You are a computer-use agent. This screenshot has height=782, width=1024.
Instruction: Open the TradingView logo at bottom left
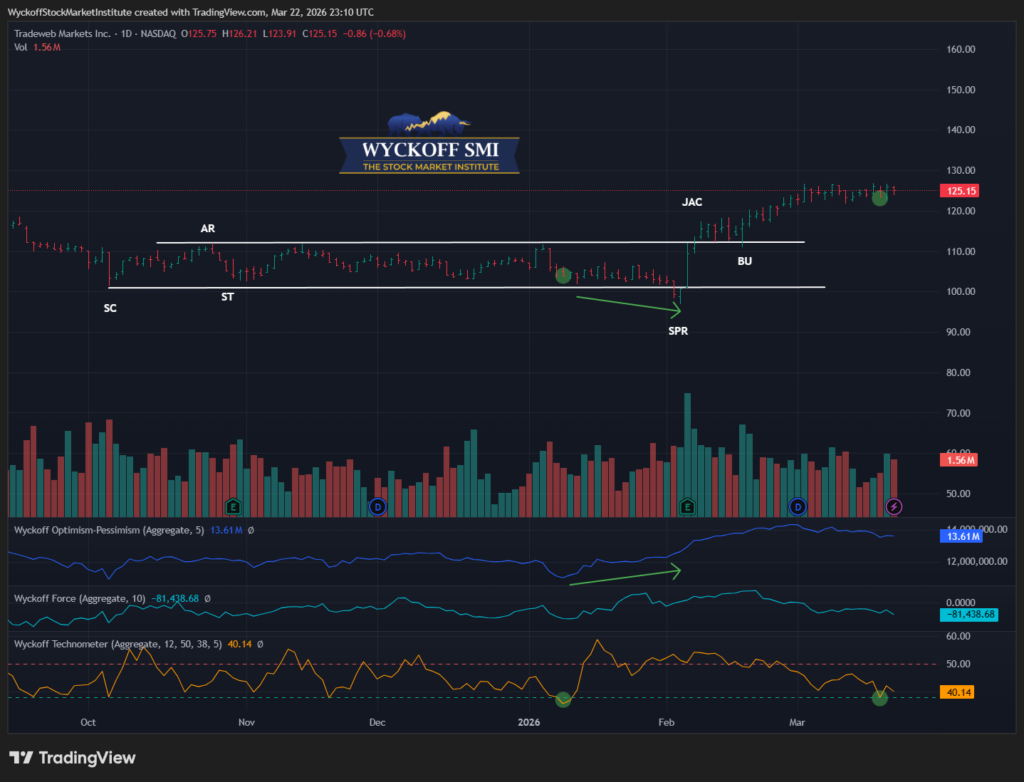[x=72, y=758]
